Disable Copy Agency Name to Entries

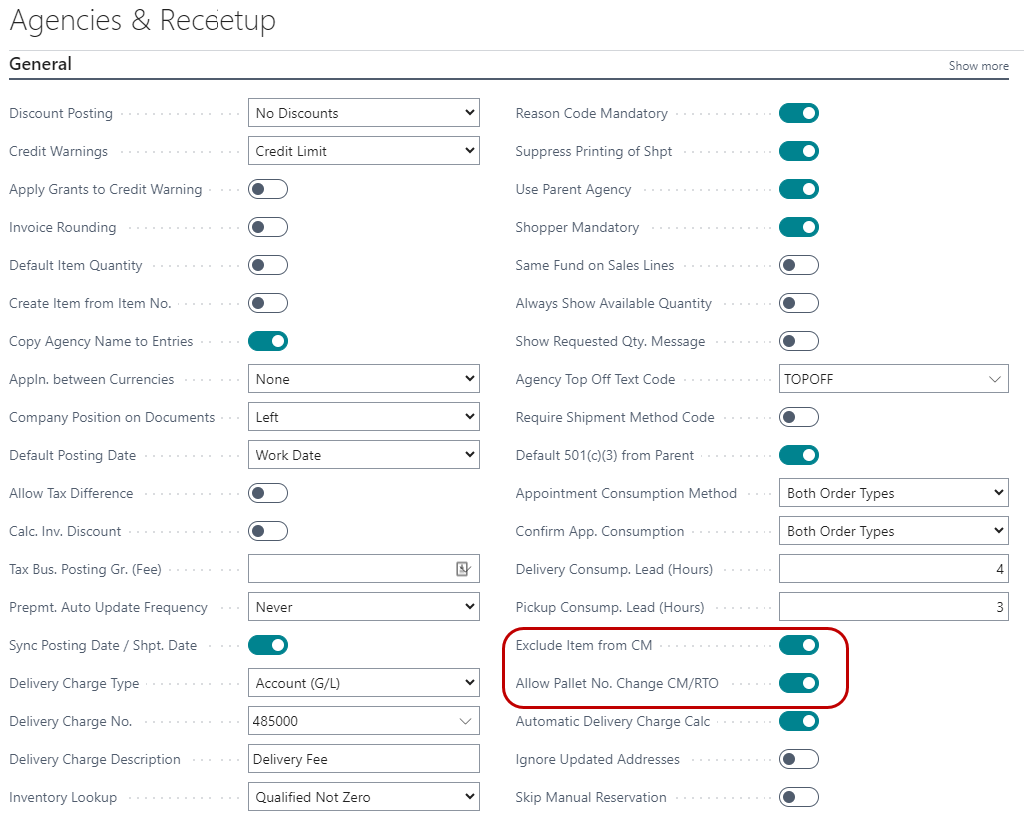pyautogui.click(x=268, y=341)
